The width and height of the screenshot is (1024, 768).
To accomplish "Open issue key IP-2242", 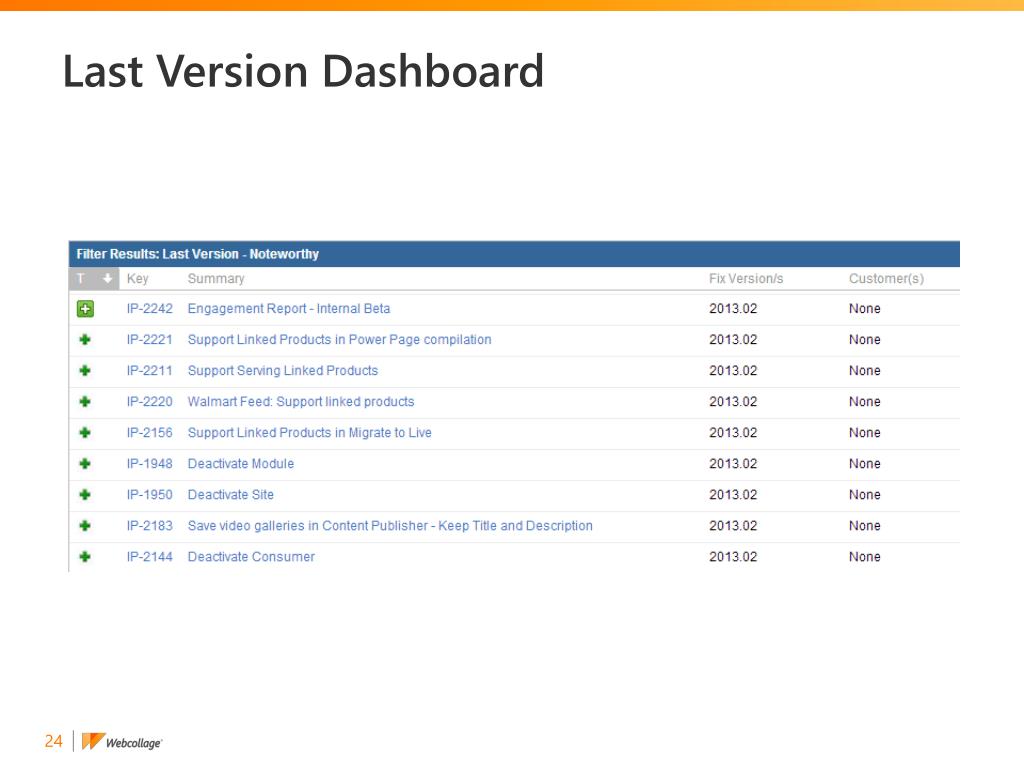I will coord(150,308).
